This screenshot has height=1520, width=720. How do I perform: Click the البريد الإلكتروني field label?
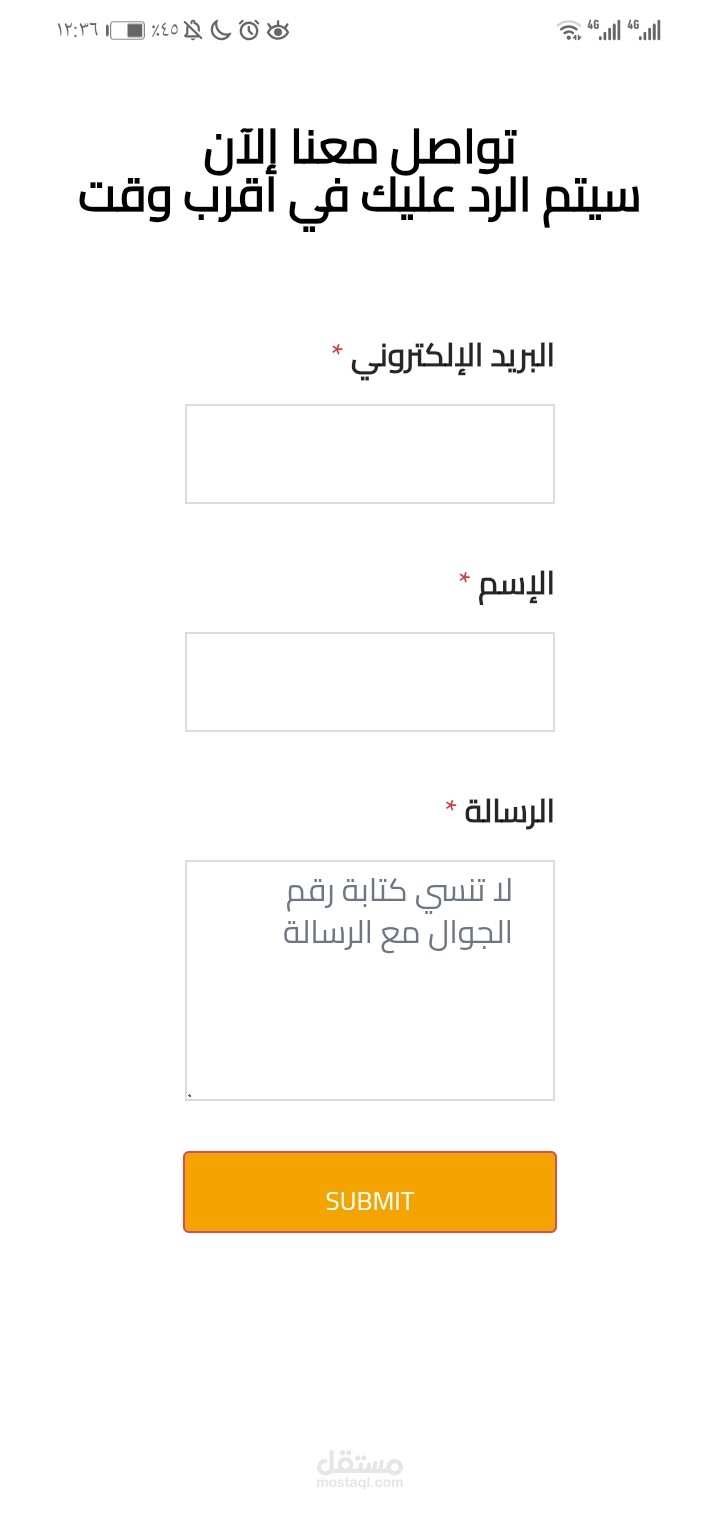[452, 357]
